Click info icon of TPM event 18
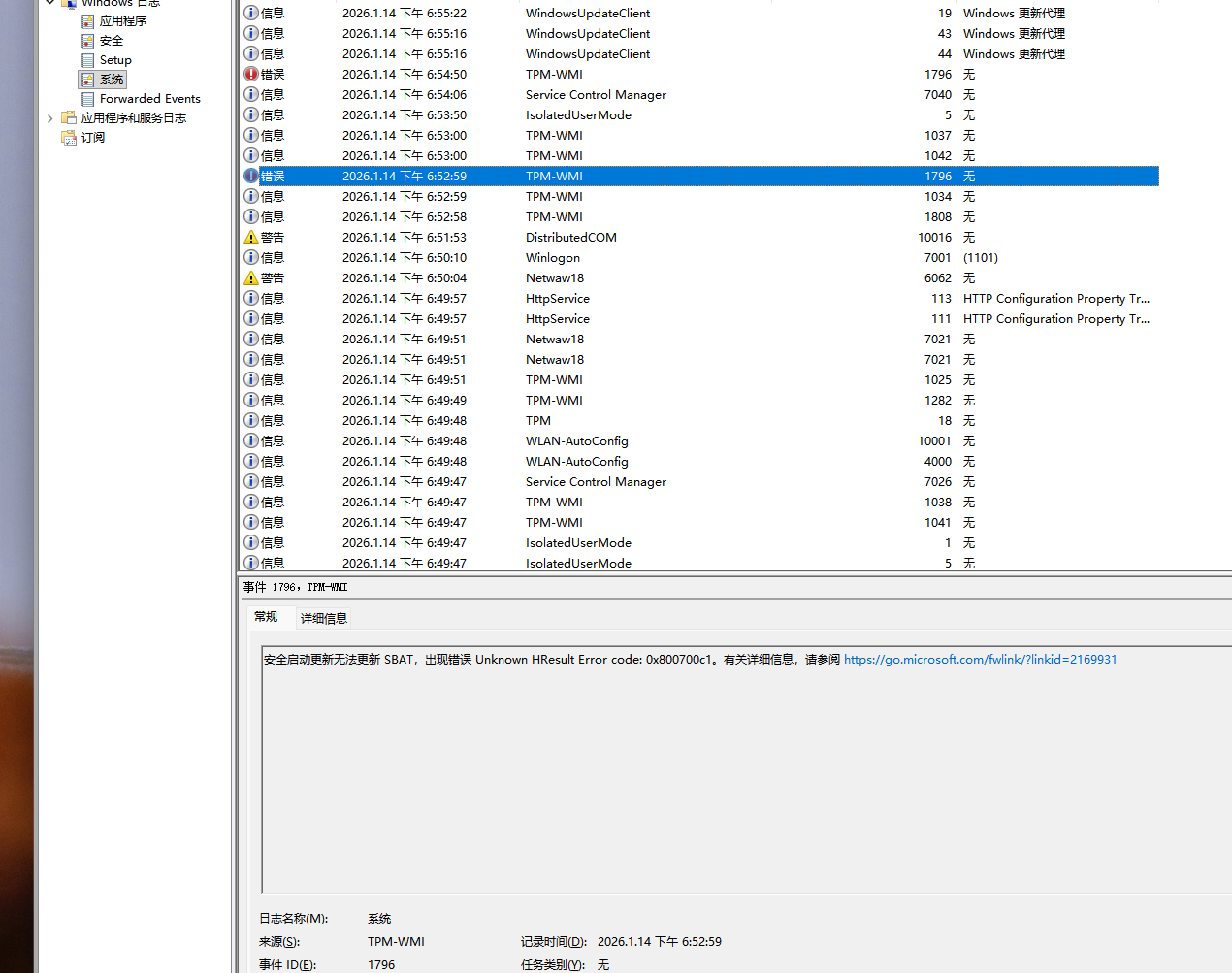Screen dimensions: 1232x973 (251, 420)
